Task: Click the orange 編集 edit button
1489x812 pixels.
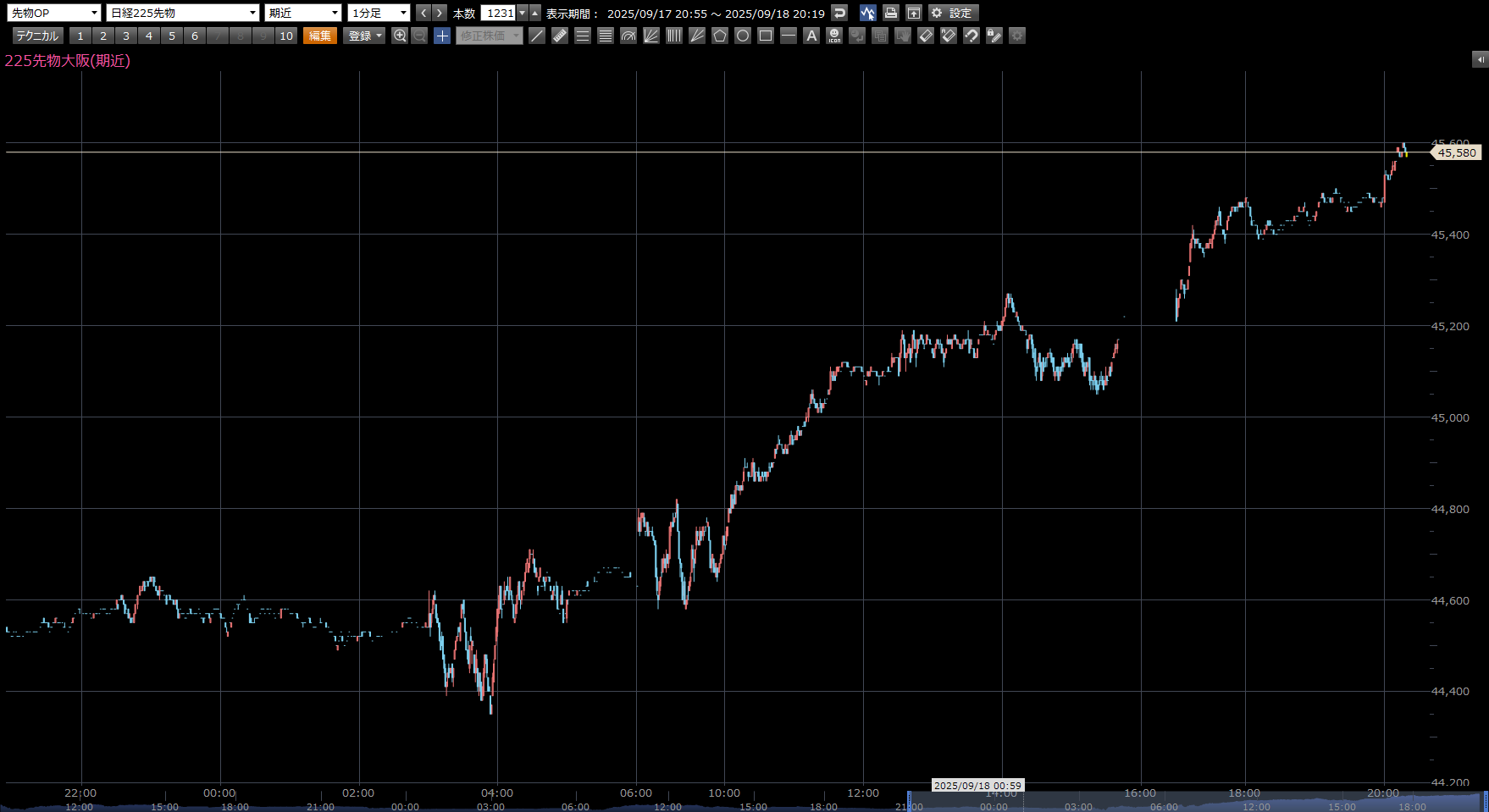Action: [320, 36]
